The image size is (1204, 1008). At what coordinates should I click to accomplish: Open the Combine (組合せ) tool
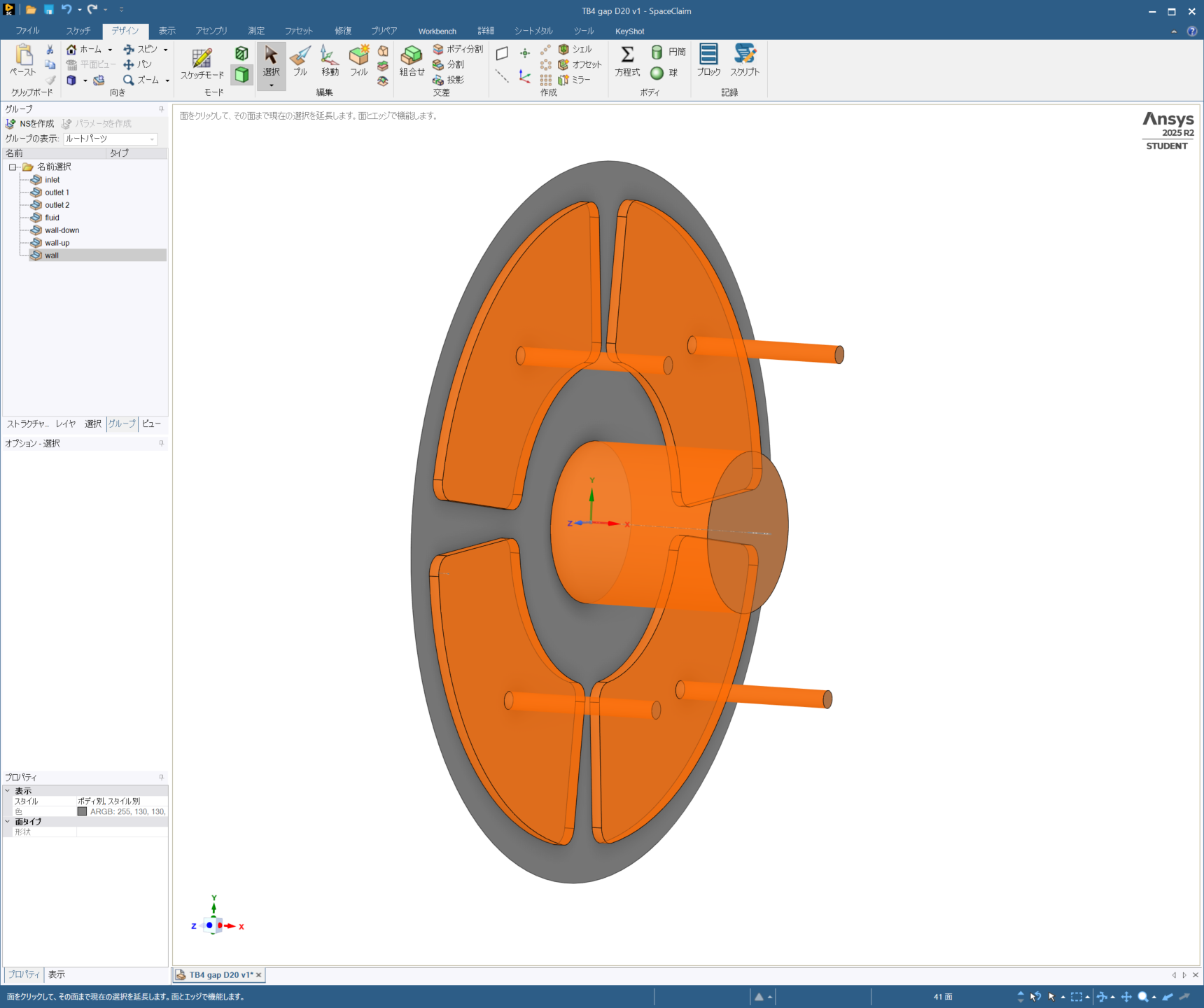[x=412, y=60]
